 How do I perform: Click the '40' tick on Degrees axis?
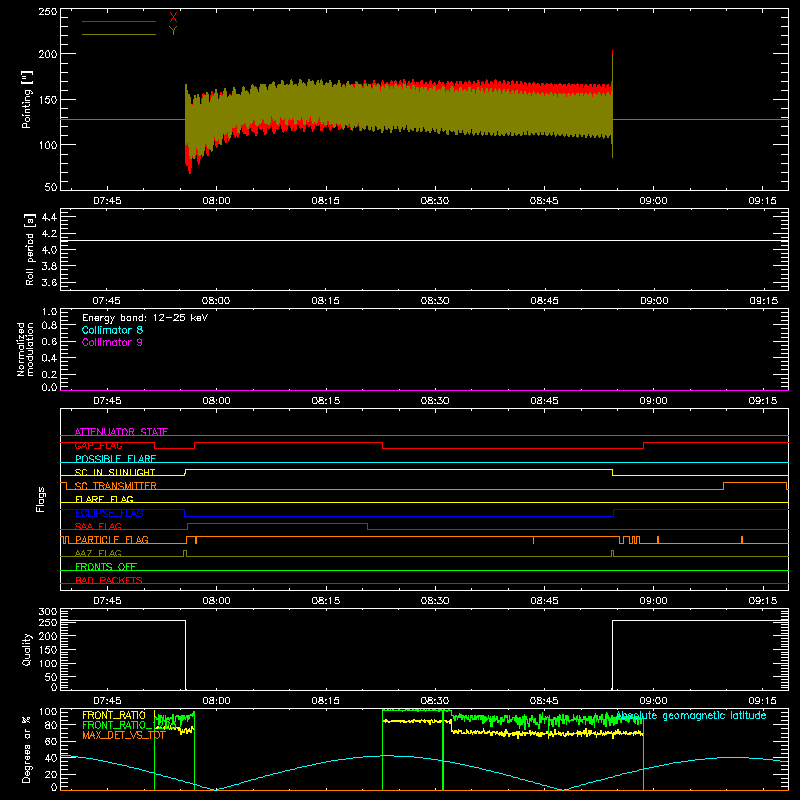point(51,758)
